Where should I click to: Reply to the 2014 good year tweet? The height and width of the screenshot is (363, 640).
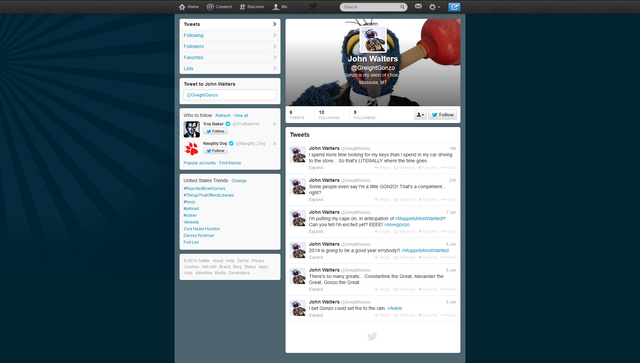point(382,257)
